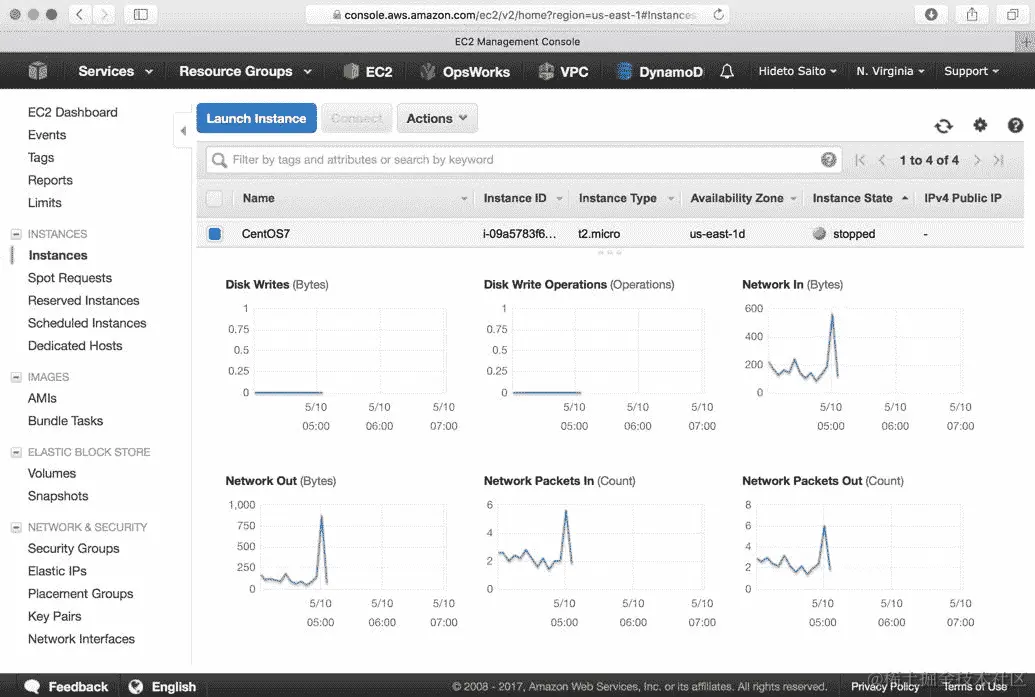
Task: Toggle Safari sidebar button
Action: (141, 14)
